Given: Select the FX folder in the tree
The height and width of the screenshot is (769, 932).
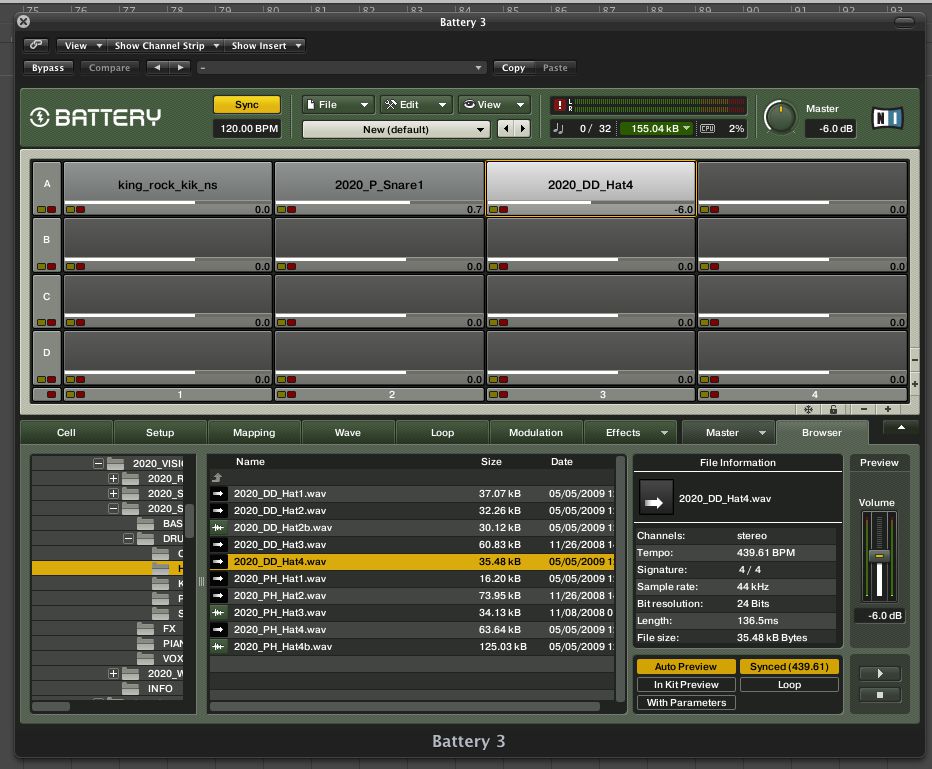Looking at the screenshot, I should [x=169, y=629].
